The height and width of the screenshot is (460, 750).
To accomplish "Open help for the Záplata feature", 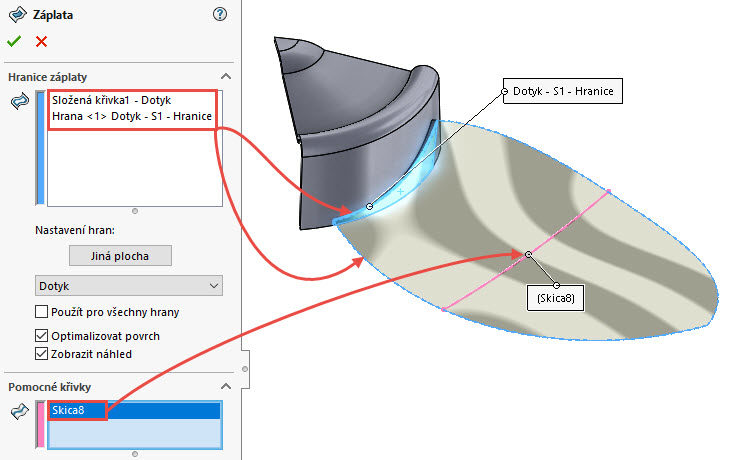I will [x=220, y=14].
